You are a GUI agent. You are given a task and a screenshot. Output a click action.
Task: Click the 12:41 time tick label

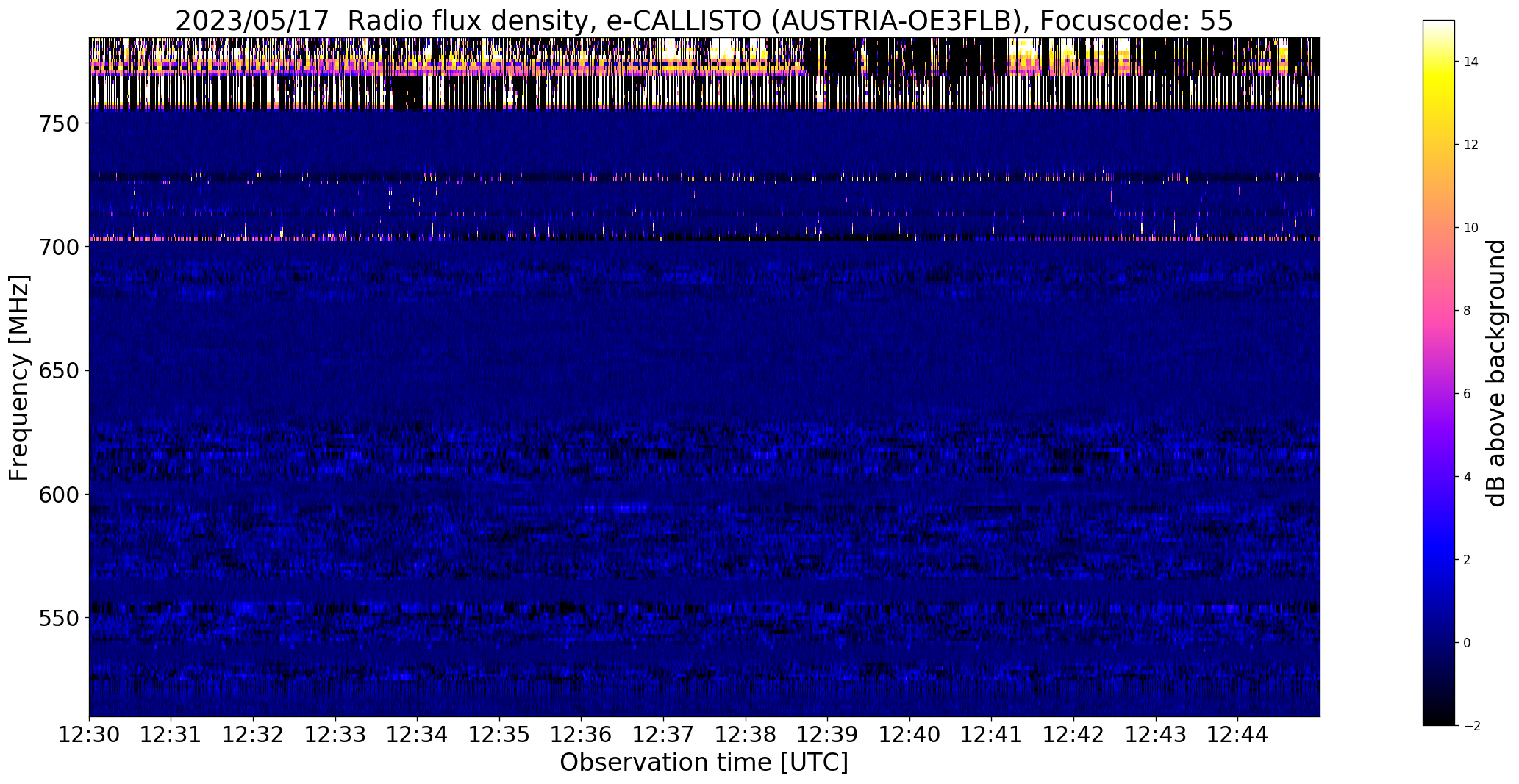tap(992, 735)
